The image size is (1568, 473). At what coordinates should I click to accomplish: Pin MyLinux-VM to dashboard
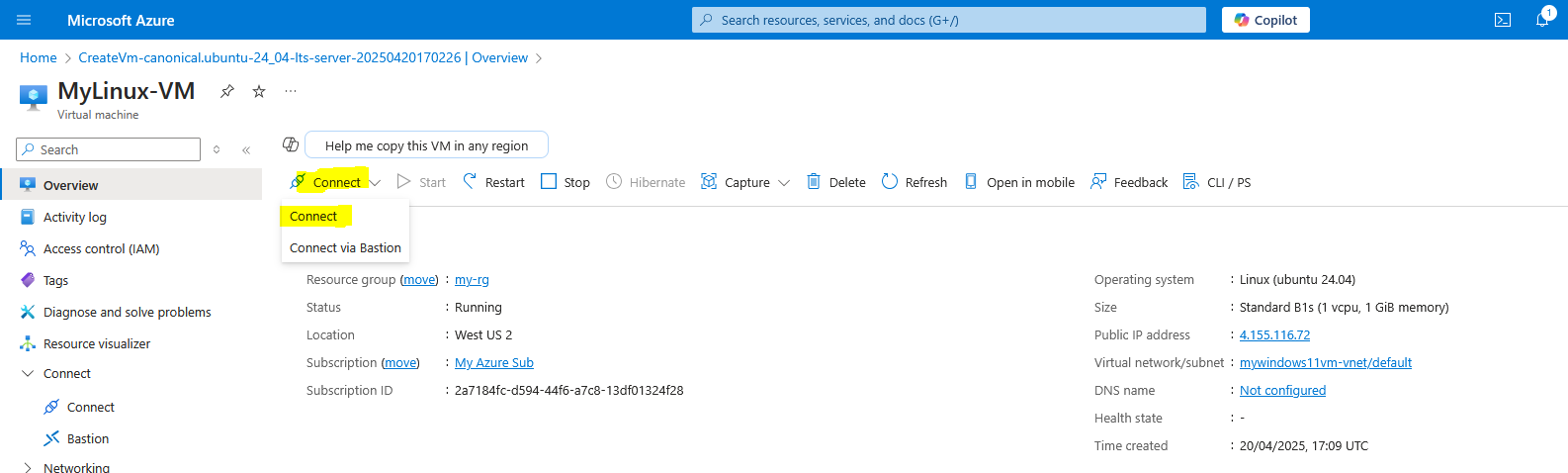pos(227,91)
